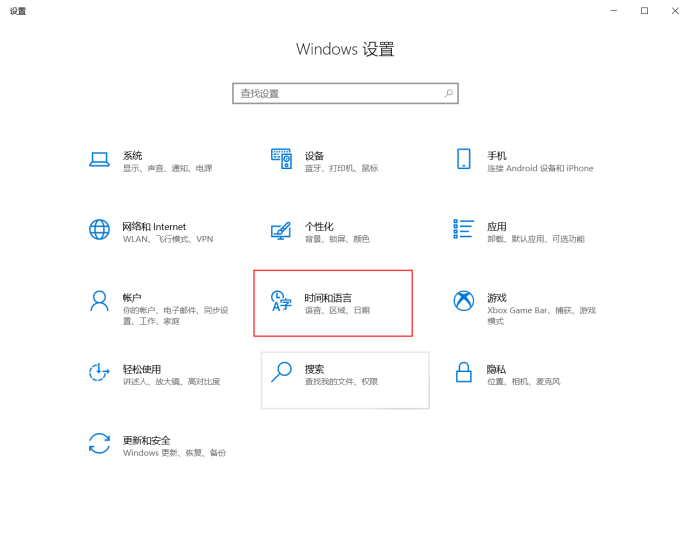Open the Update & Security sync icon

99,443
